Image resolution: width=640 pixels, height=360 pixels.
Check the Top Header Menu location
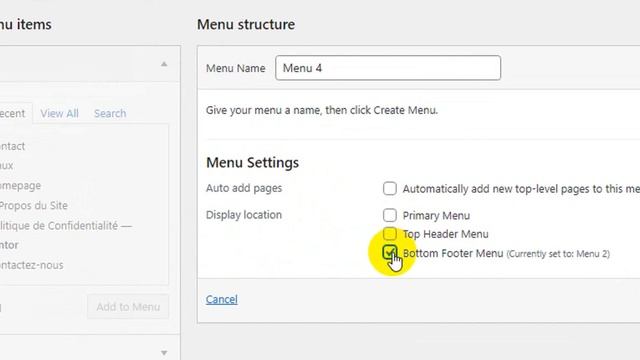point(390,234)
